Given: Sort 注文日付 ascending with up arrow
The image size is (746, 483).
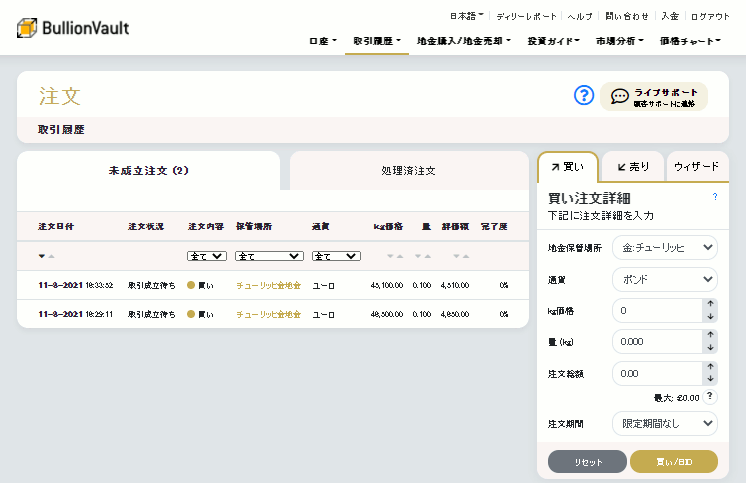Looking at the screenshot, I should click(51, 256).
